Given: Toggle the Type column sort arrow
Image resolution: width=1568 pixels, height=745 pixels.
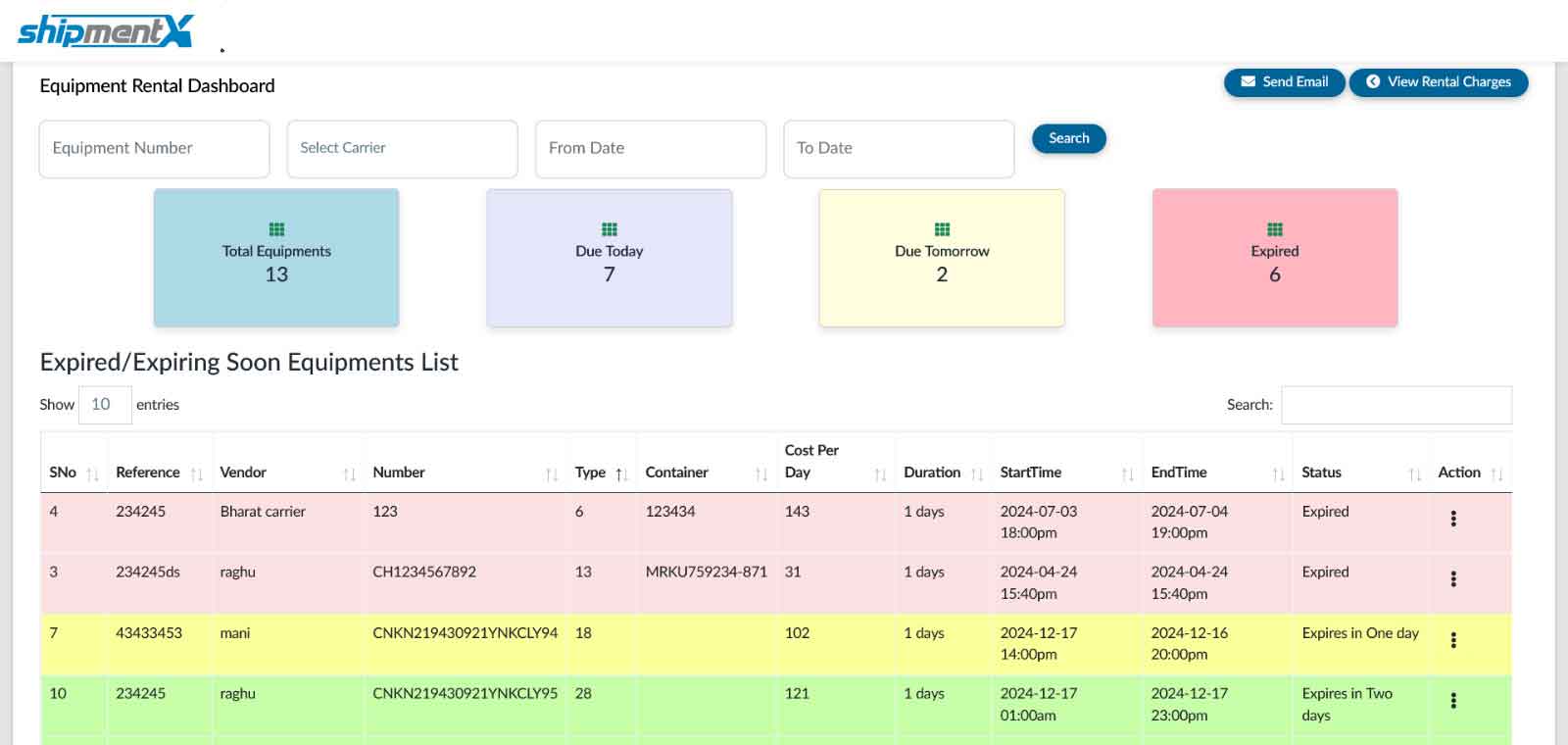Looking at the screenshot, I should (x=621, y=474).
